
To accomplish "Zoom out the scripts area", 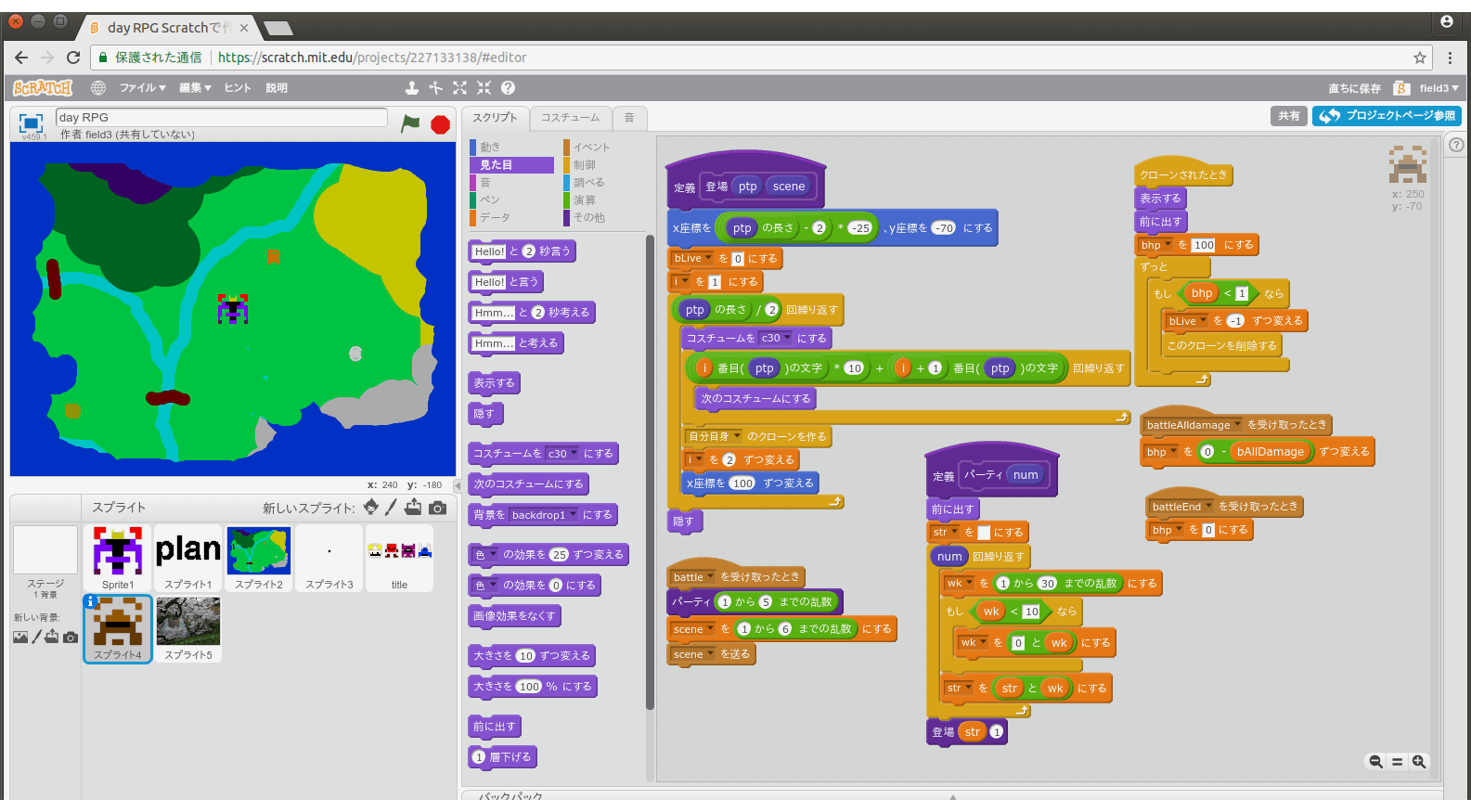I will (1375, 762).
